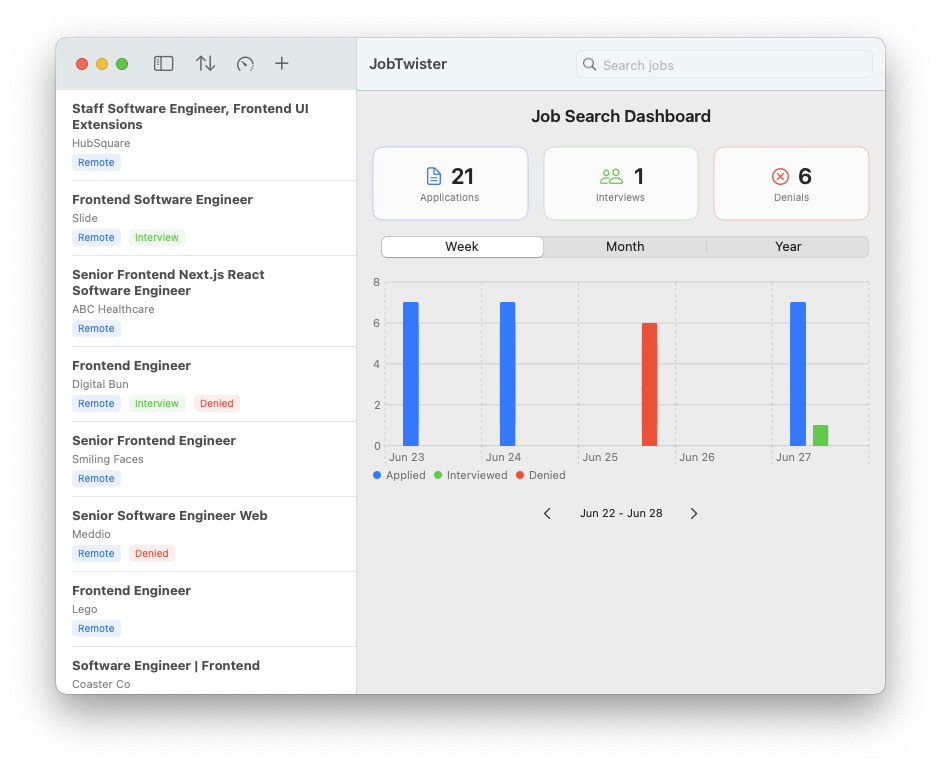Click the Jun 22 - Jun 28 date range
Viewport: 941px width, 768px height.
pyautogui.click(x=621, y=514)
